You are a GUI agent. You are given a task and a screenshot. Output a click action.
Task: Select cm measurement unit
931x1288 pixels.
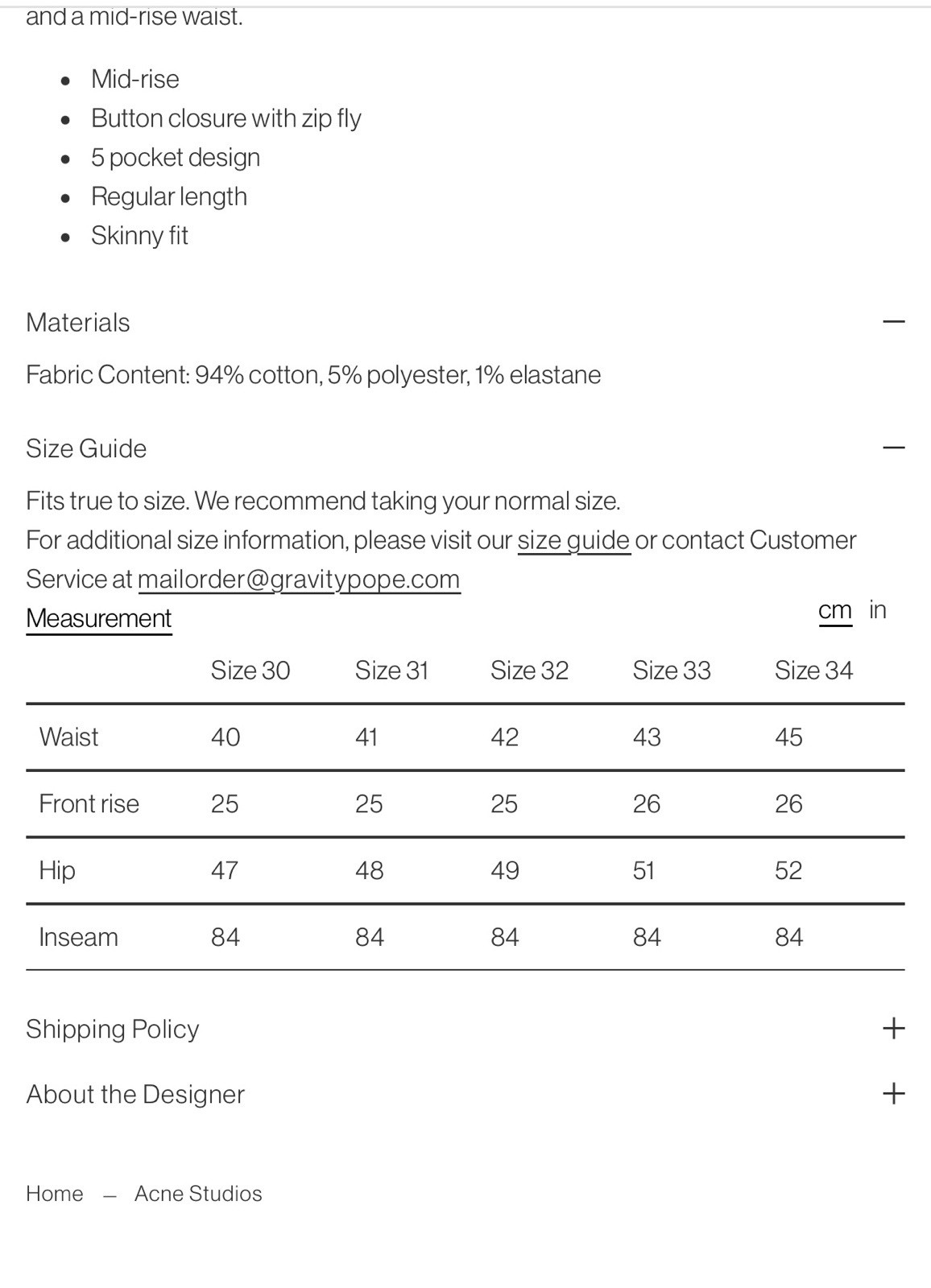click(834, 609)
